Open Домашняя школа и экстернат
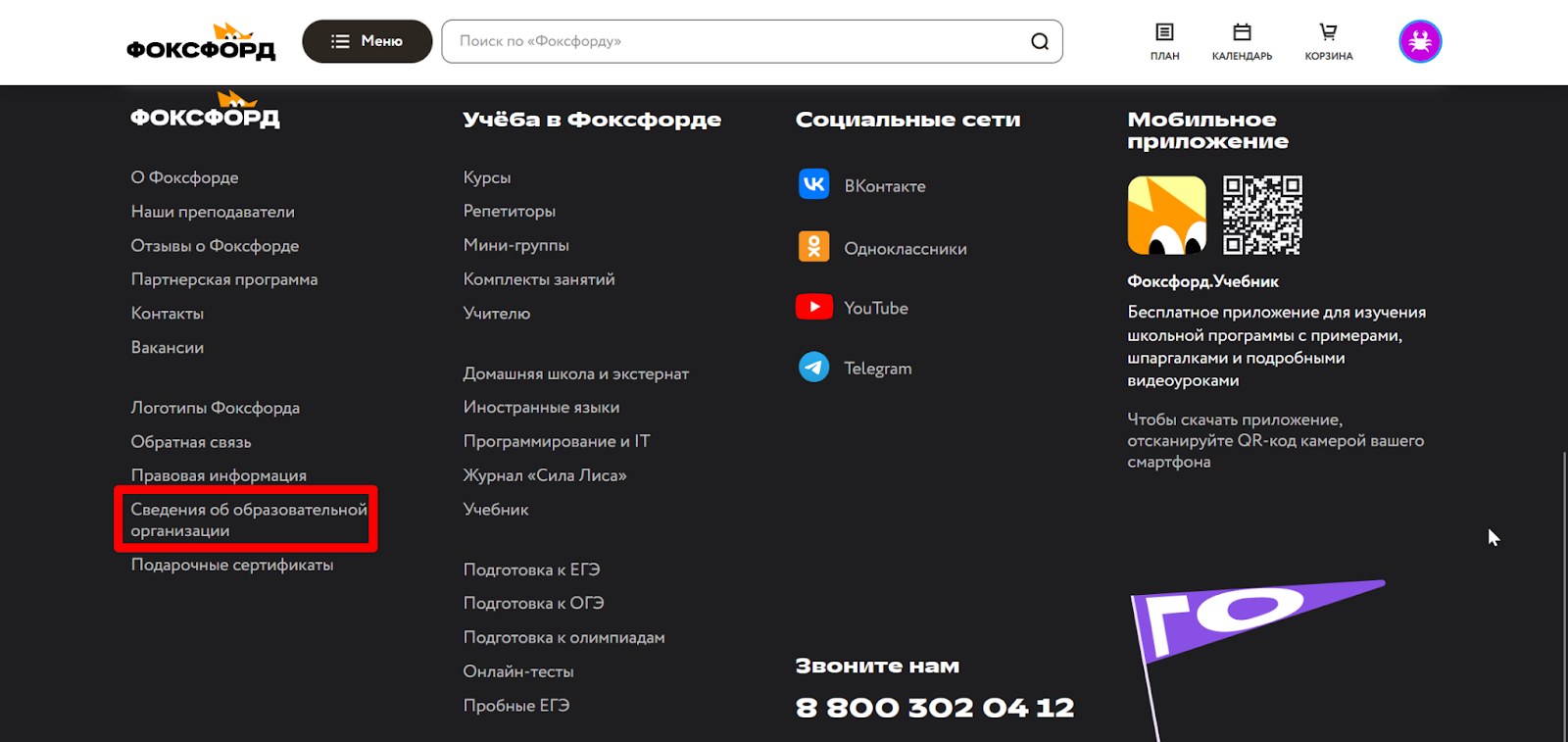1568x742 pixels. pyautogui.click(x=576, y=373)
